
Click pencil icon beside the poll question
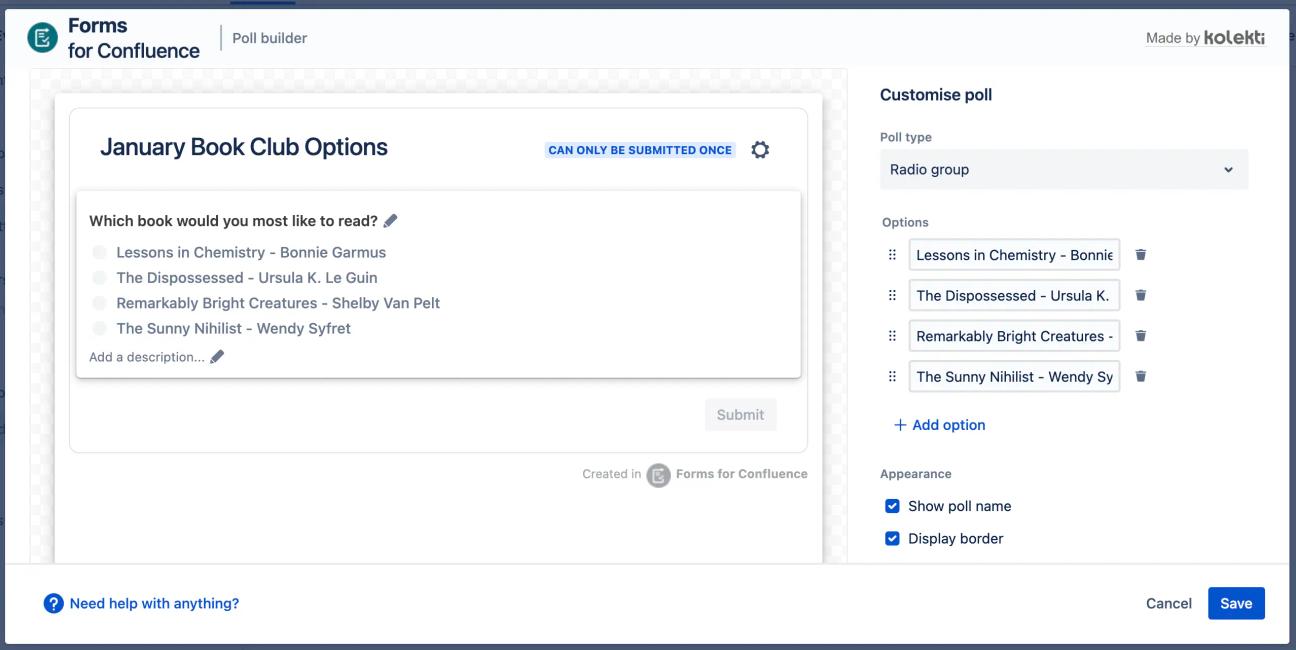[x=391, y=221]
